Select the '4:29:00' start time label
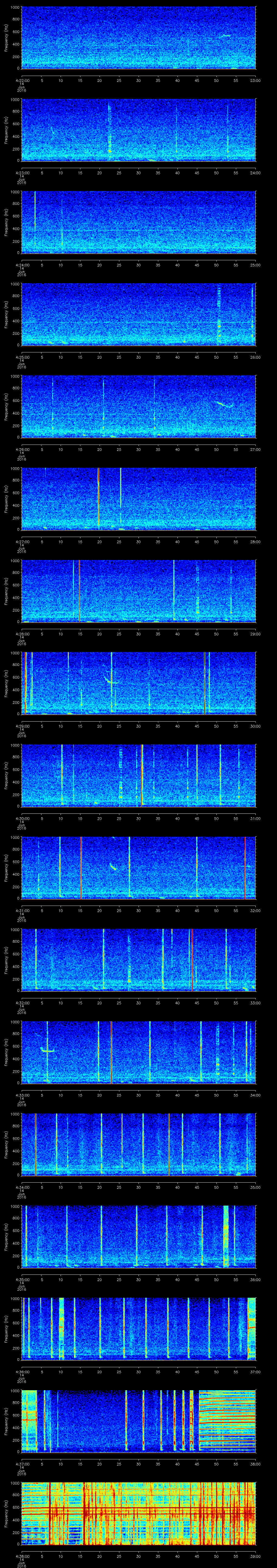Image resolution: width=277 pixels, height=1568 pixels. pos(22,726)
